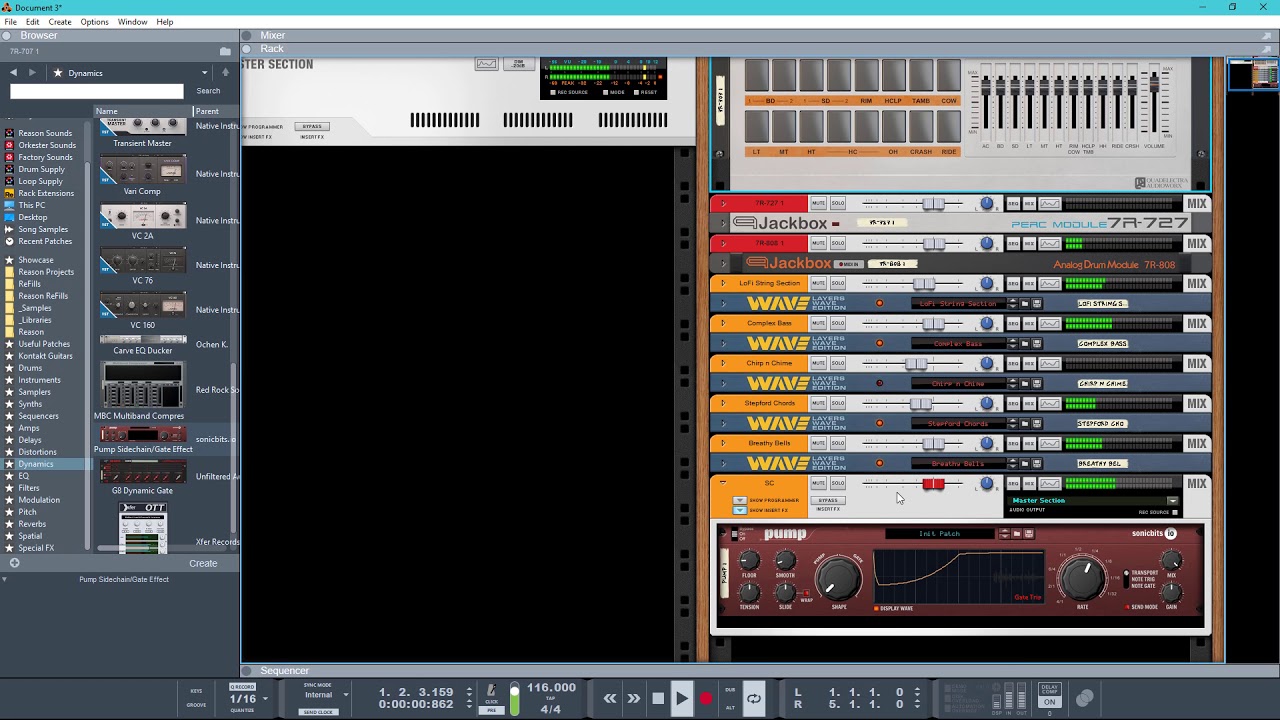Mute the Breathy Bells channel
Image resolution: width=1280 pixels, height=720 pixels.
pyautogui.click(x=818, y=443)
